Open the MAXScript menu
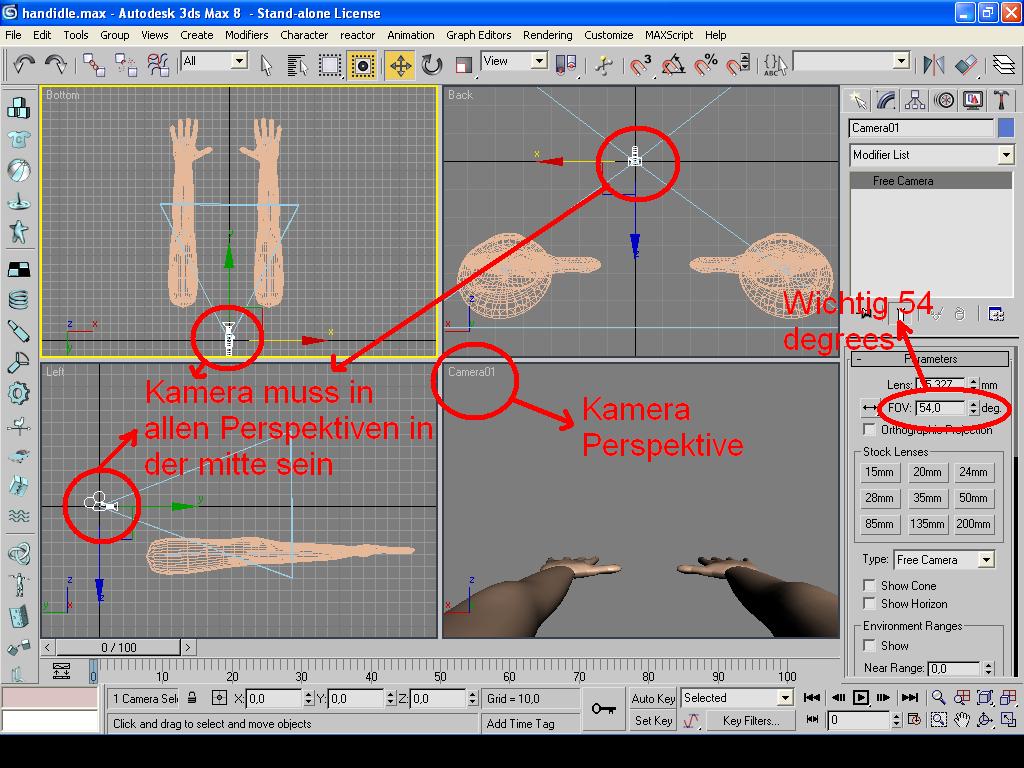The height and width of the screenshot is (768, 1024). (669, 35)
